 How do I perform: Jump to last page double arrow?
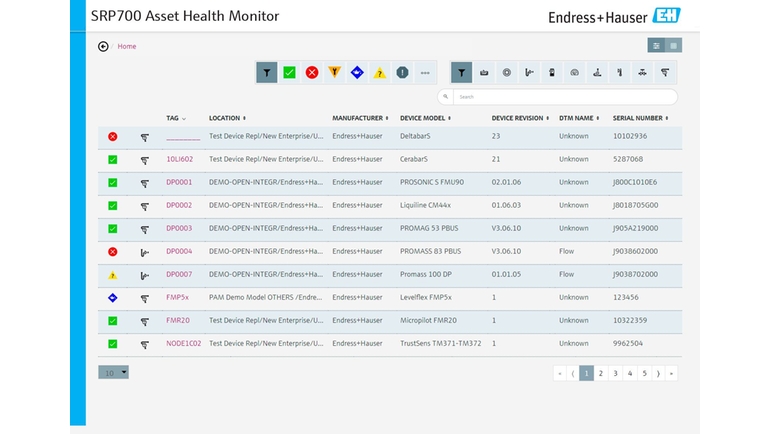(x=671, y=374)
